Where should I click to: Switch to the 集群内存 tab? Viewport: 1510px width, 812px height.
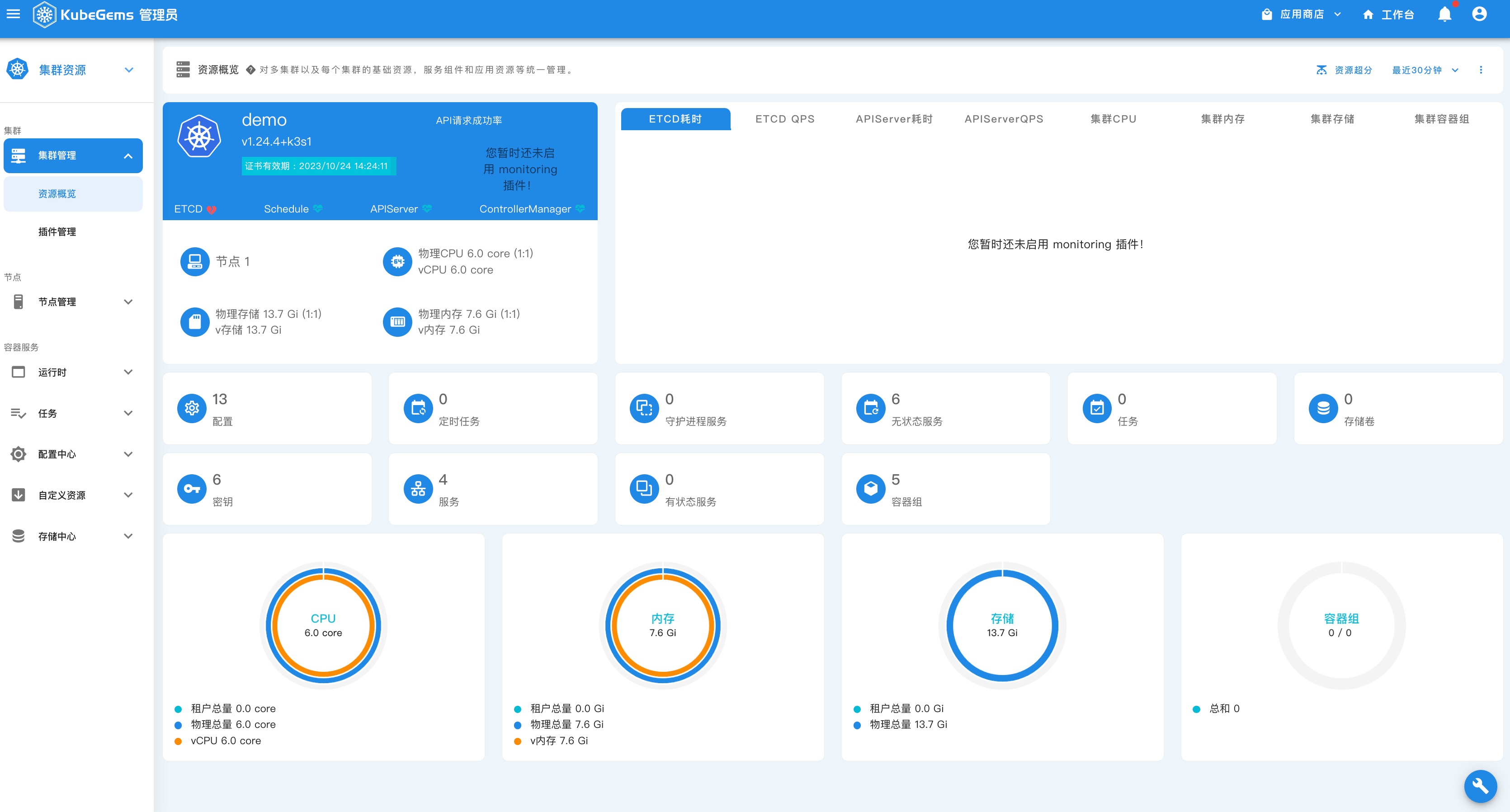[x=1223, y=119]
